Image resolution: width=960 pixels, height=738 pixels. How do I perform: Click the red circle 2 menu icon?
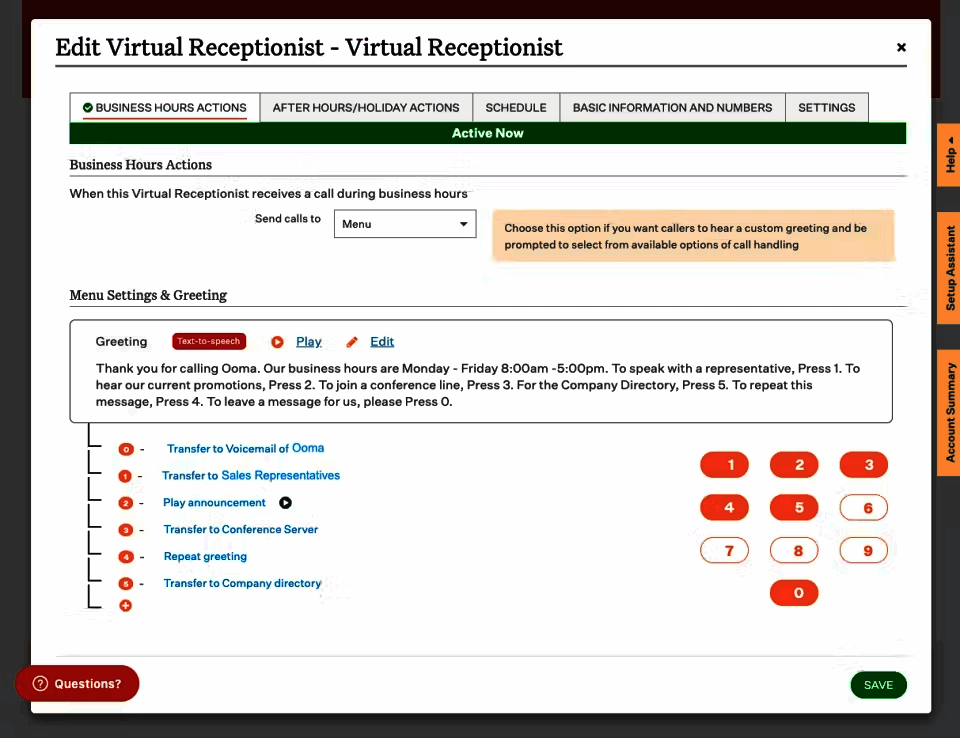pos(126,503)
